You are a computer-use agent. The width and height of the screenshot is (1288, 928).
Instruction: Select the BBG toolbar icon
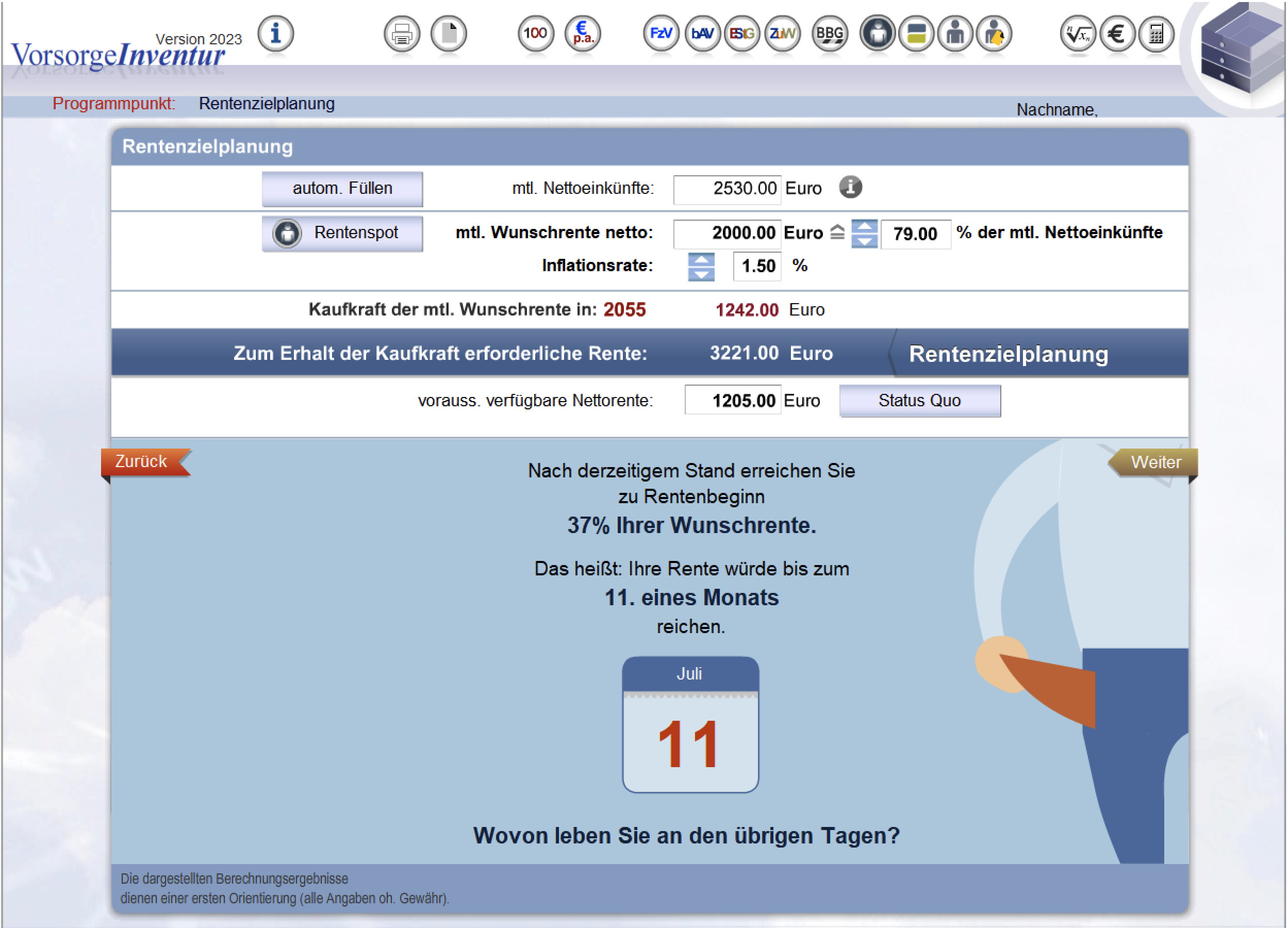point(829,34)
